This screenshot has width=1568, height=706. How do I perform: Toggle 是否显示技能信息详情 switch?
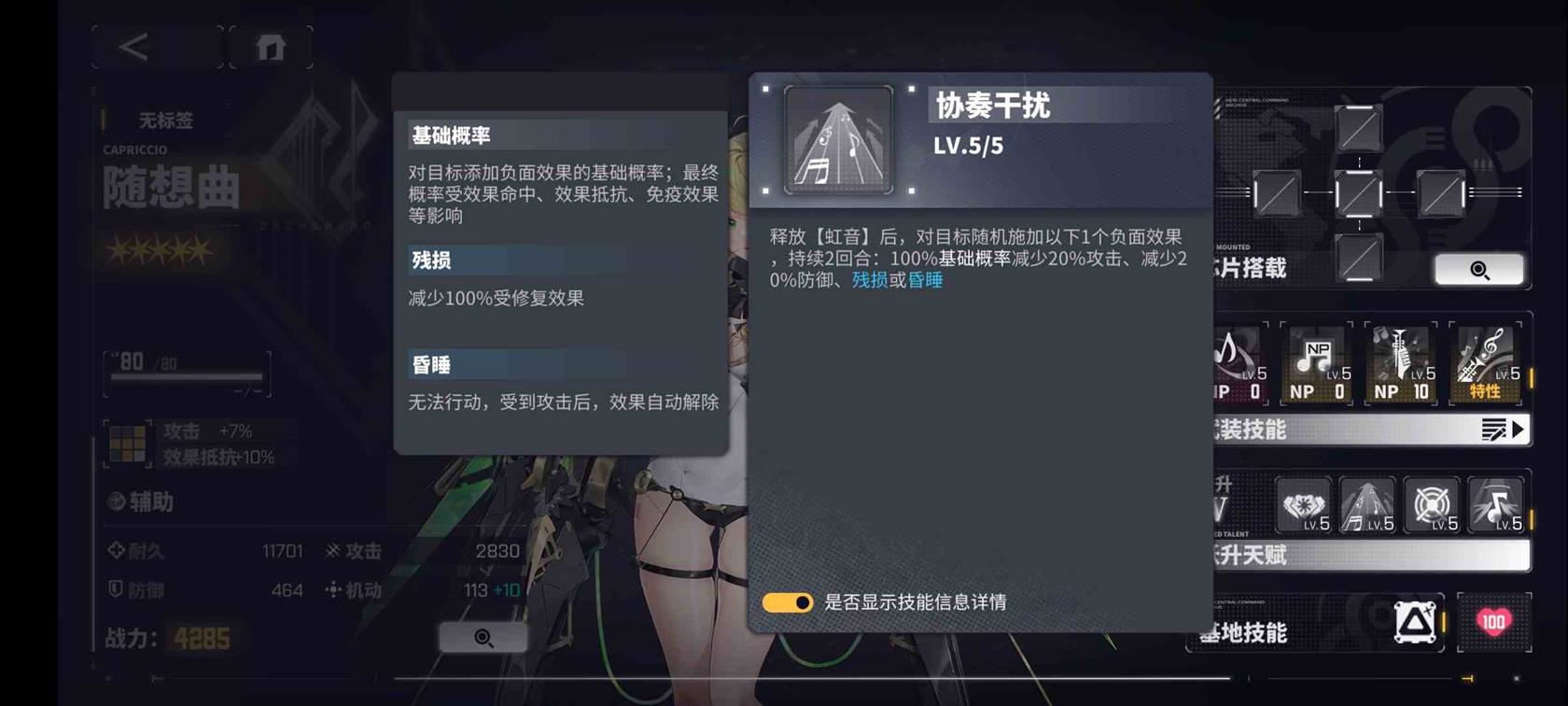tap(788, 602)
